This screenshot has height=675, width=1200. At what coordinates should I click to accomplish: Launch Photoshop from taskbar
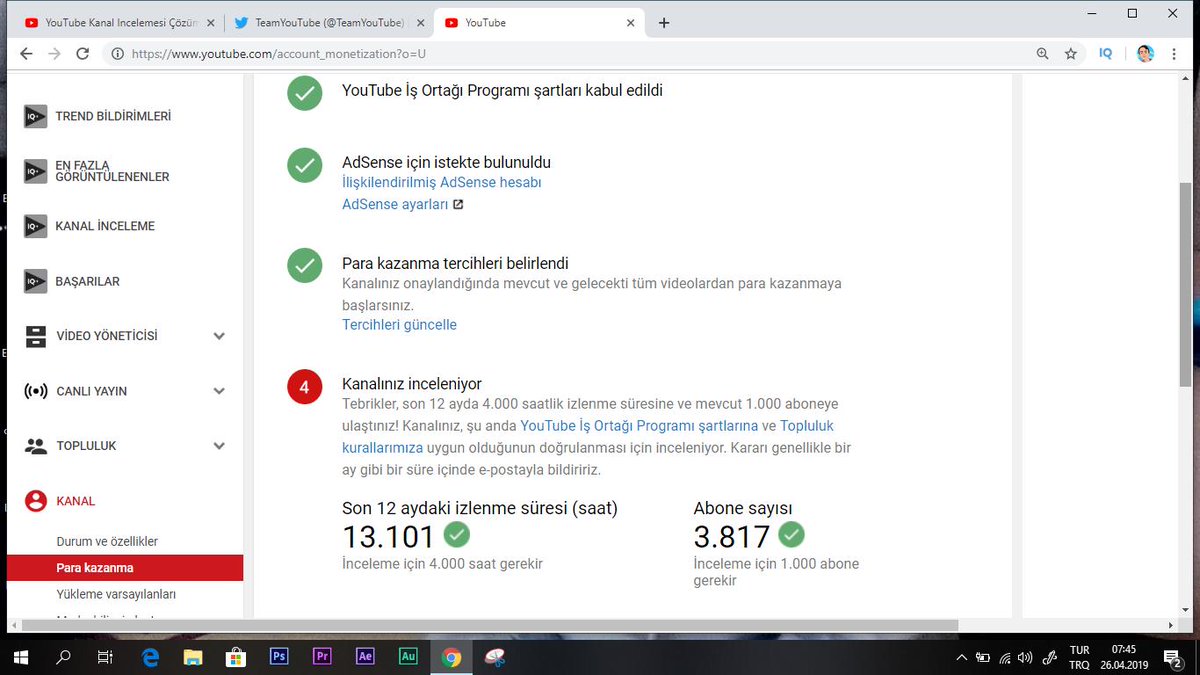tap(280, 657)
